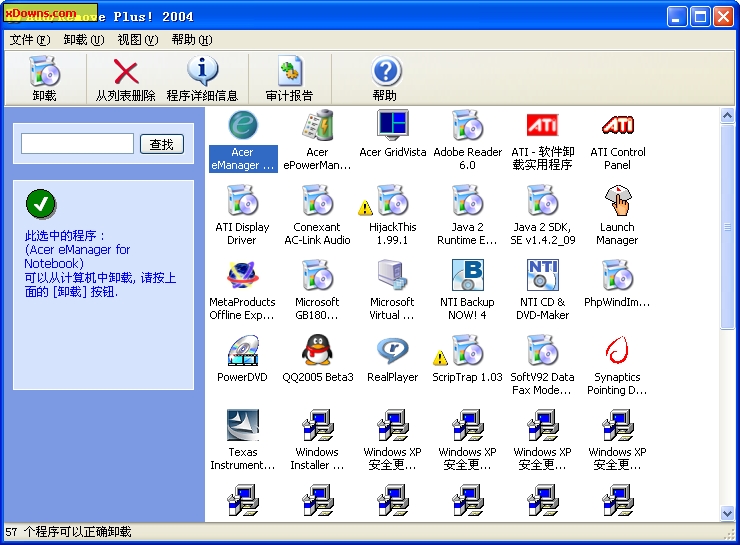Click scrollbar down arrow in program list
740x545 pixels.
coord(727,513)
